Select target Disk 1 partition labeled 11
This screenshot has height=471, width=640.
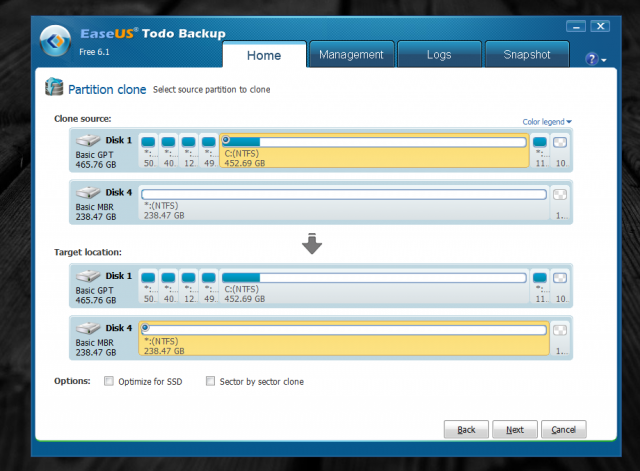pyautogui.click(x=540, y=286)
